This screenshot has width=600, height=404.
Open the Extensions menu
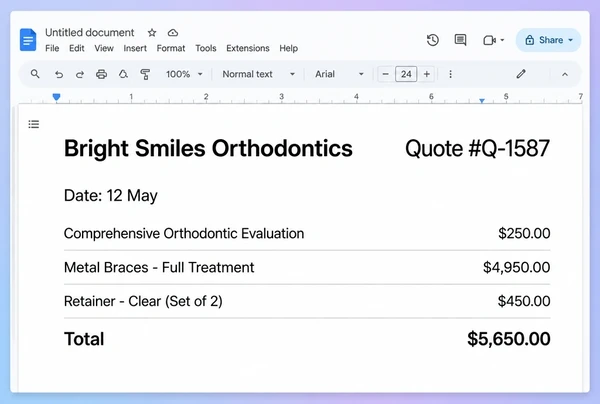pos(248,48)
